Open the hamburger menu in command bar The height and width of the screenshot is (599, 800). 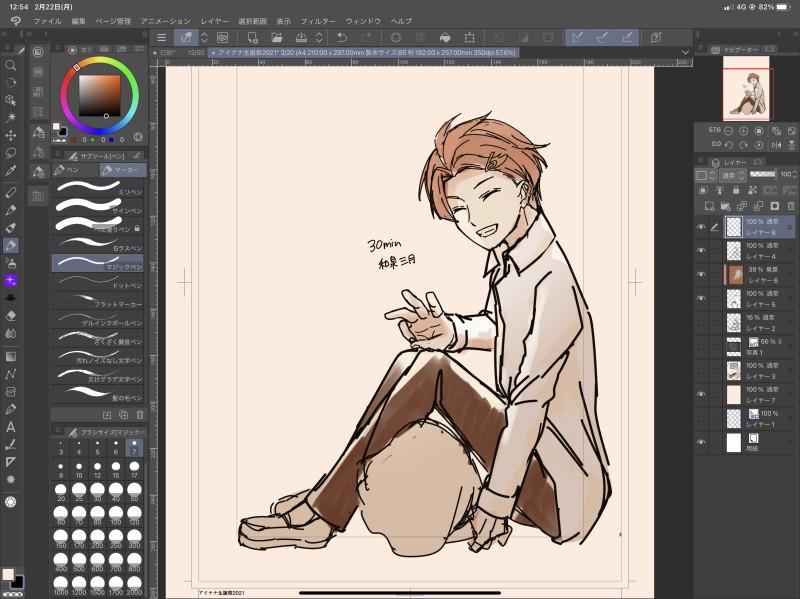click(x=161, y=37)
